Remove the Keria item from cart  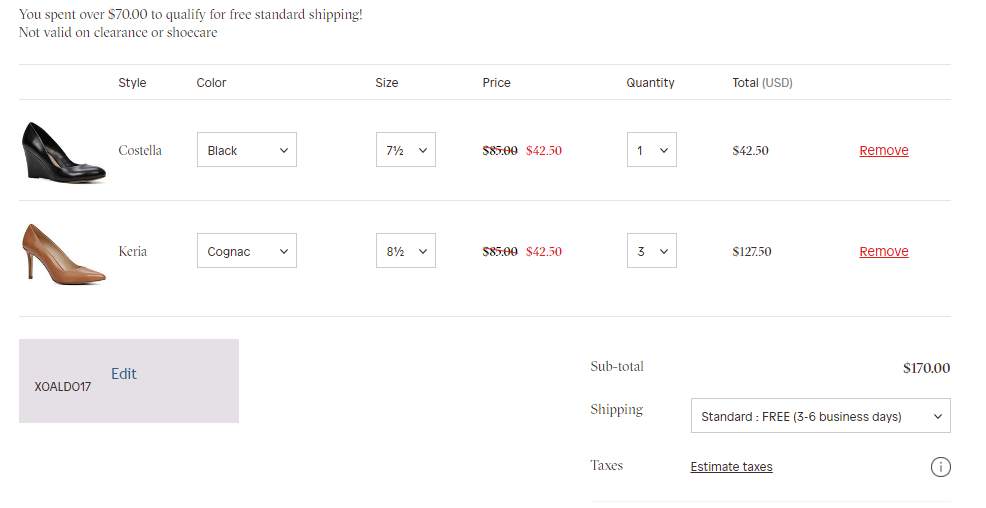tap(884, 251)
